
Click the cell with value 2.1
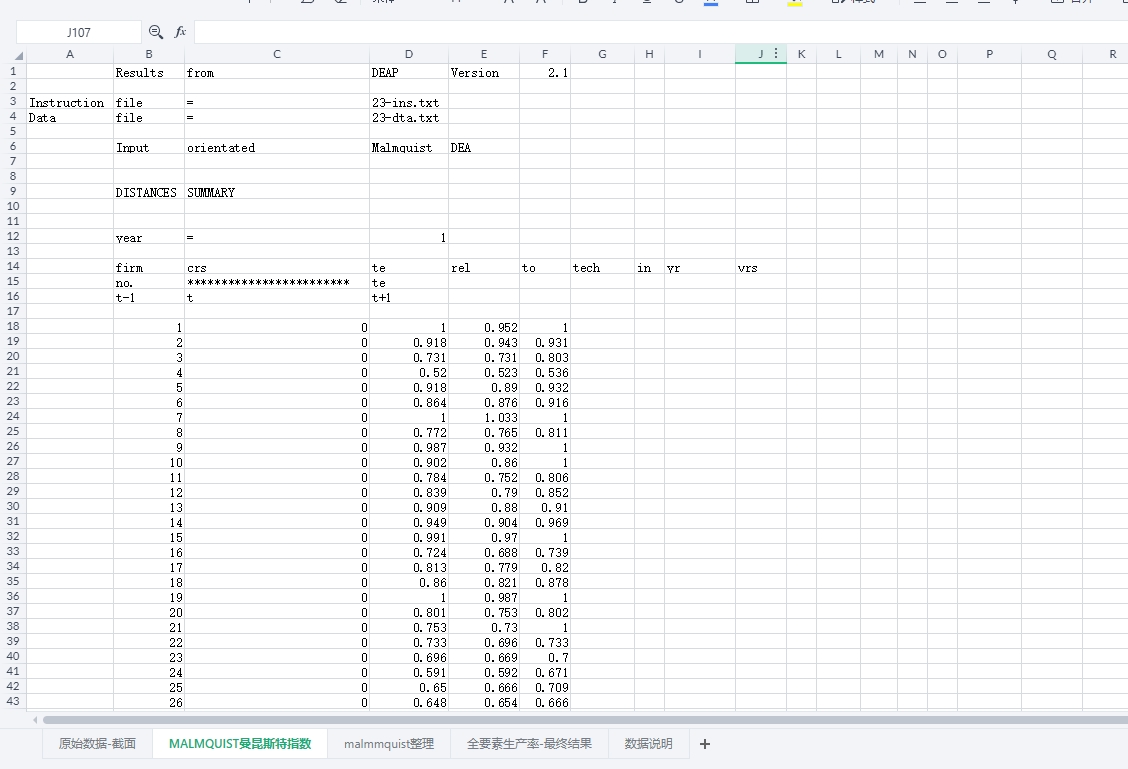(545, 72)
